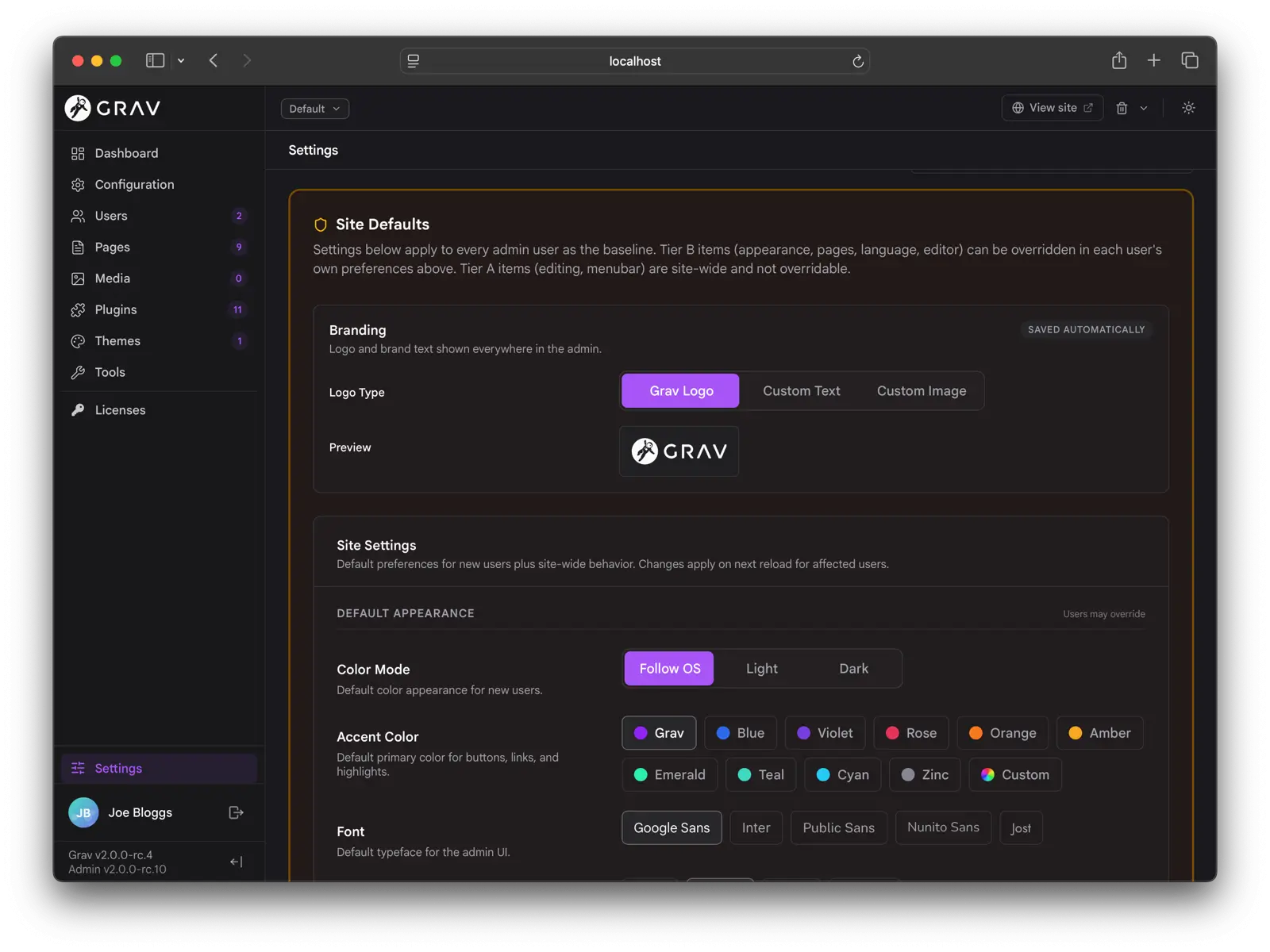Image resolution: width=1270 pixels, height=952 pixels.
Task: Click the Saved Automatically label
Action: click(x=1086, y=329)
